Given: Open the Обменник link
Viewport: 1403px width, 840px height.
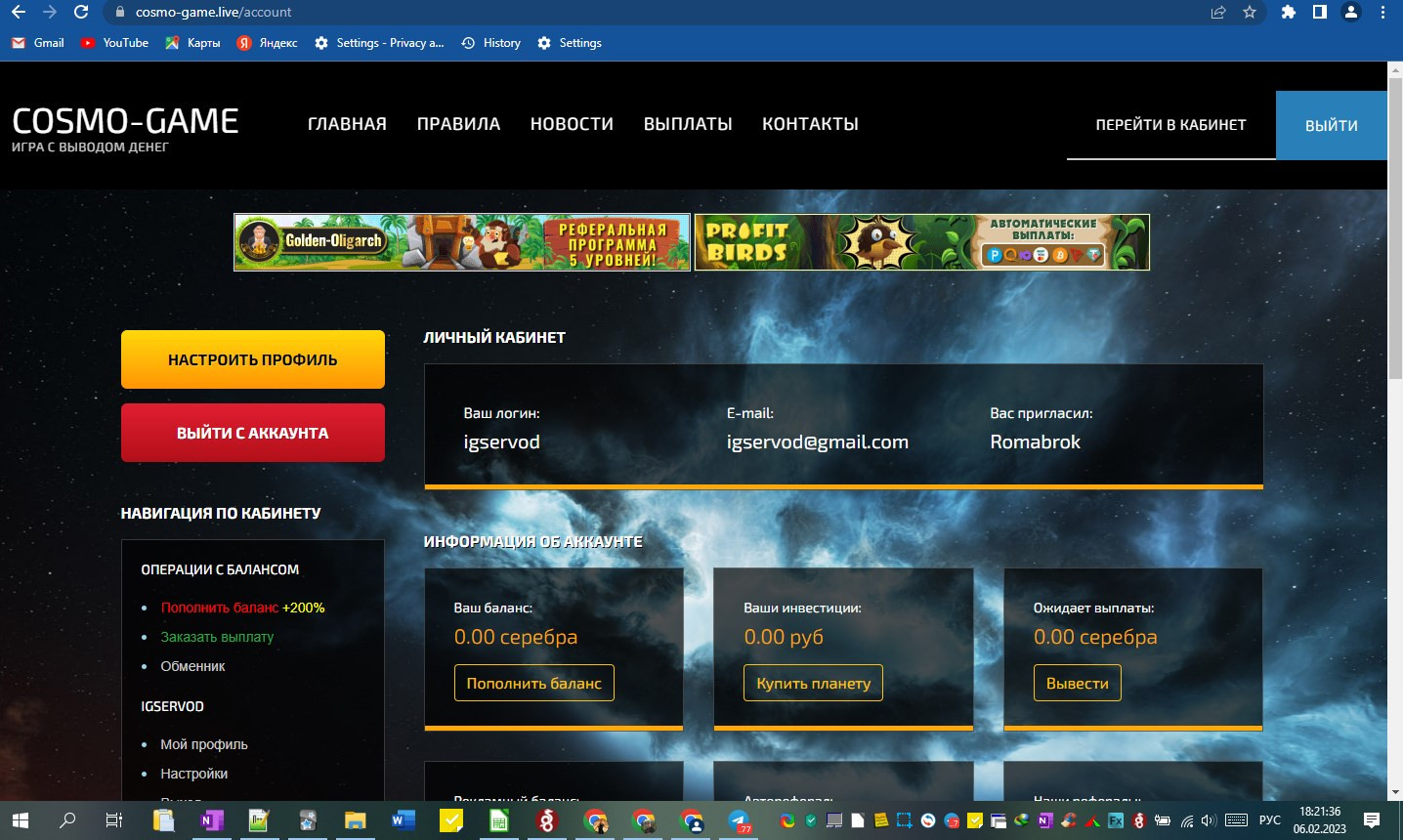Looking at the screenshot, I should click(192, 666).
